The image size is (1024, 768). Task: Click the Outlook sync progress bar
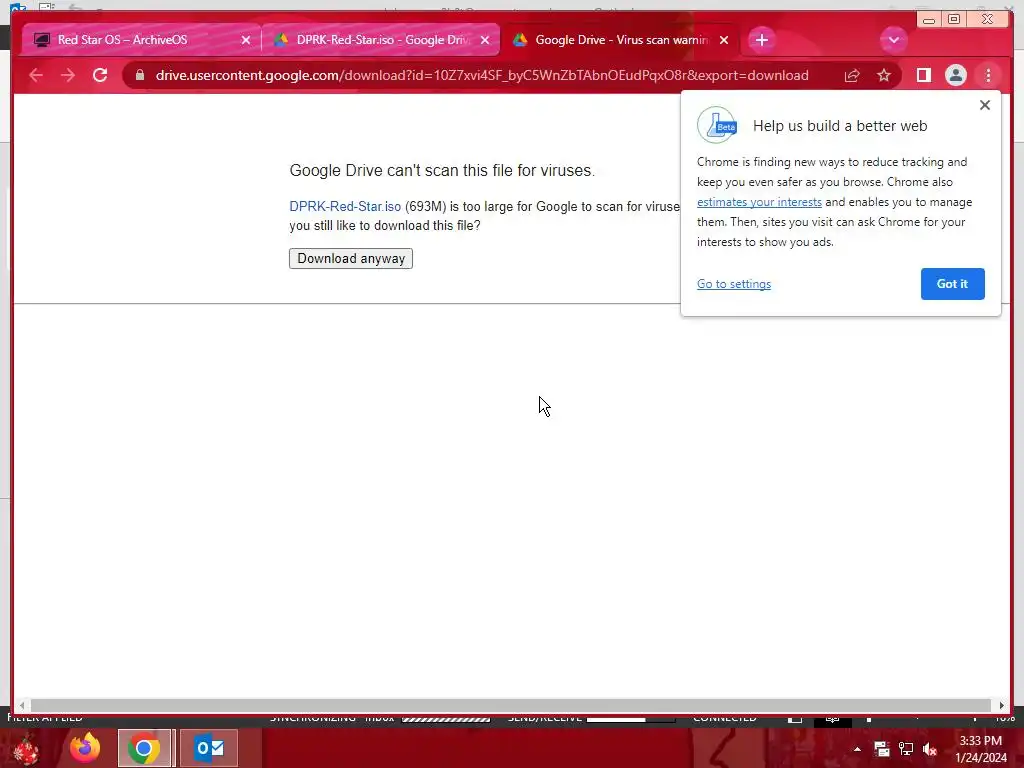tap(445, 719)
